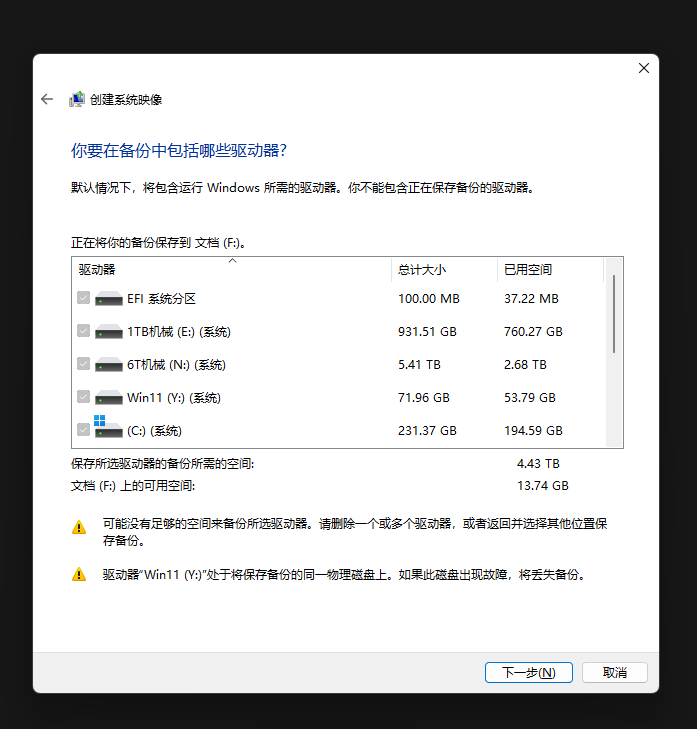Click the drive list vertical scrollbar
The image size is (697, 729).
(x=614, y=352)
